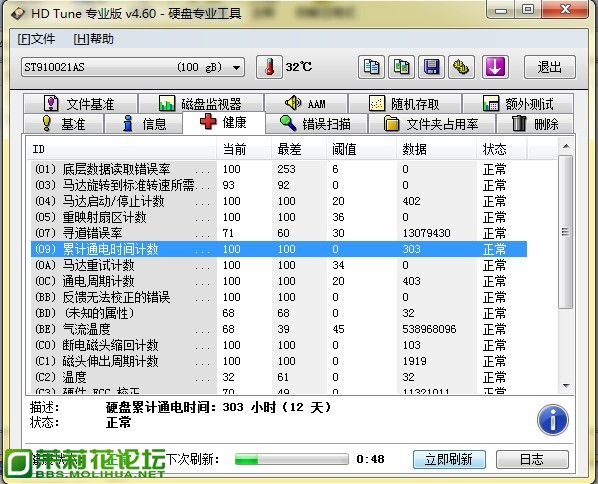Select the (BD) 未知的属性 row

point(278,313)
